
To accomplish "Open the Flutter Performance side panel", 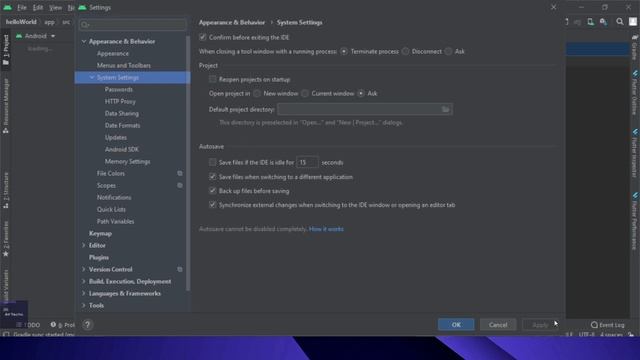I will [x=635, y=221].
